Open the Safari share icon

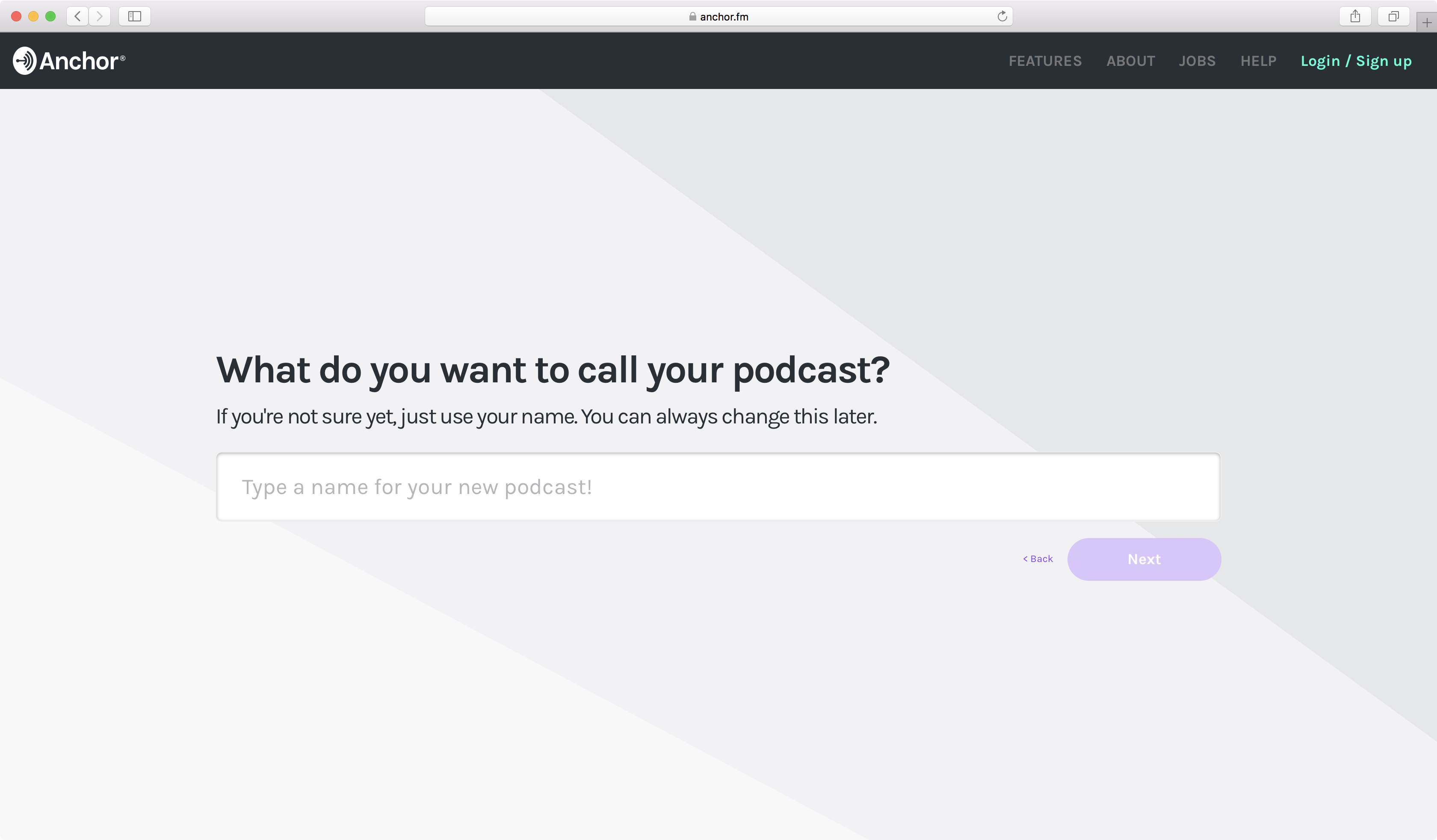click(x=1355, y=17)
